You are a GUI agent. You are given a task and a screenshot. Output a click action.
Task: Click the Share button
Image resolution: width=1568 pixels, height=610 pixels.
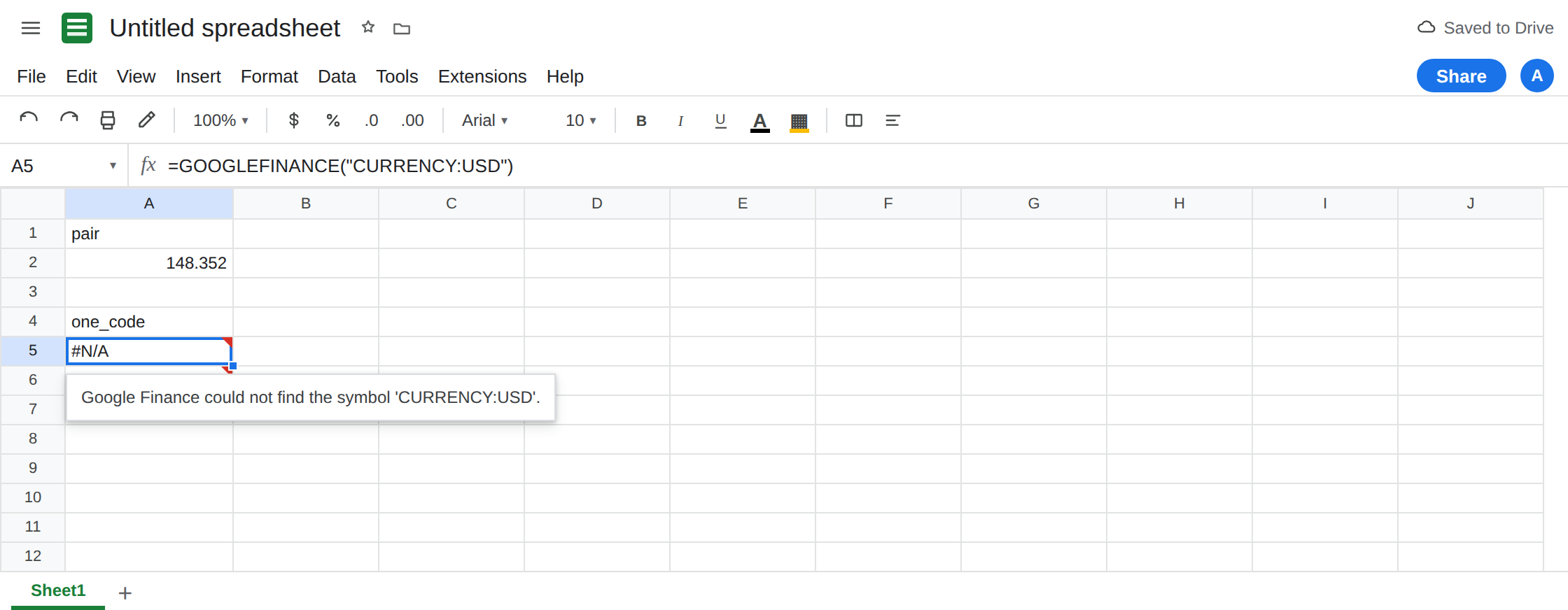1462,76
